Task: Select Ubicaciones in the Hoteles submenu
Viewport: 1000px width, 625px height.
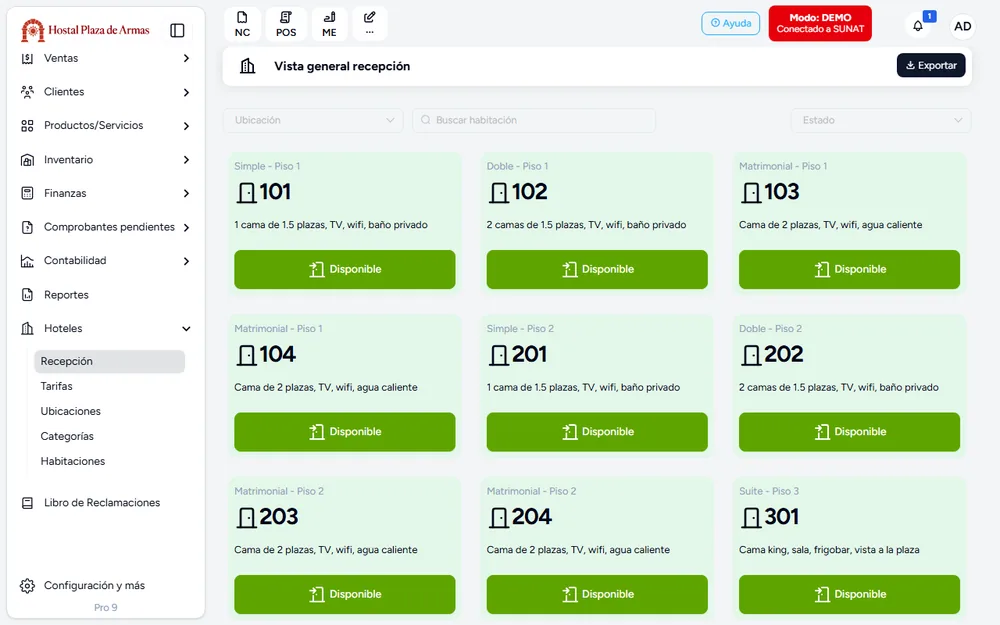Action: pos(71,411)
